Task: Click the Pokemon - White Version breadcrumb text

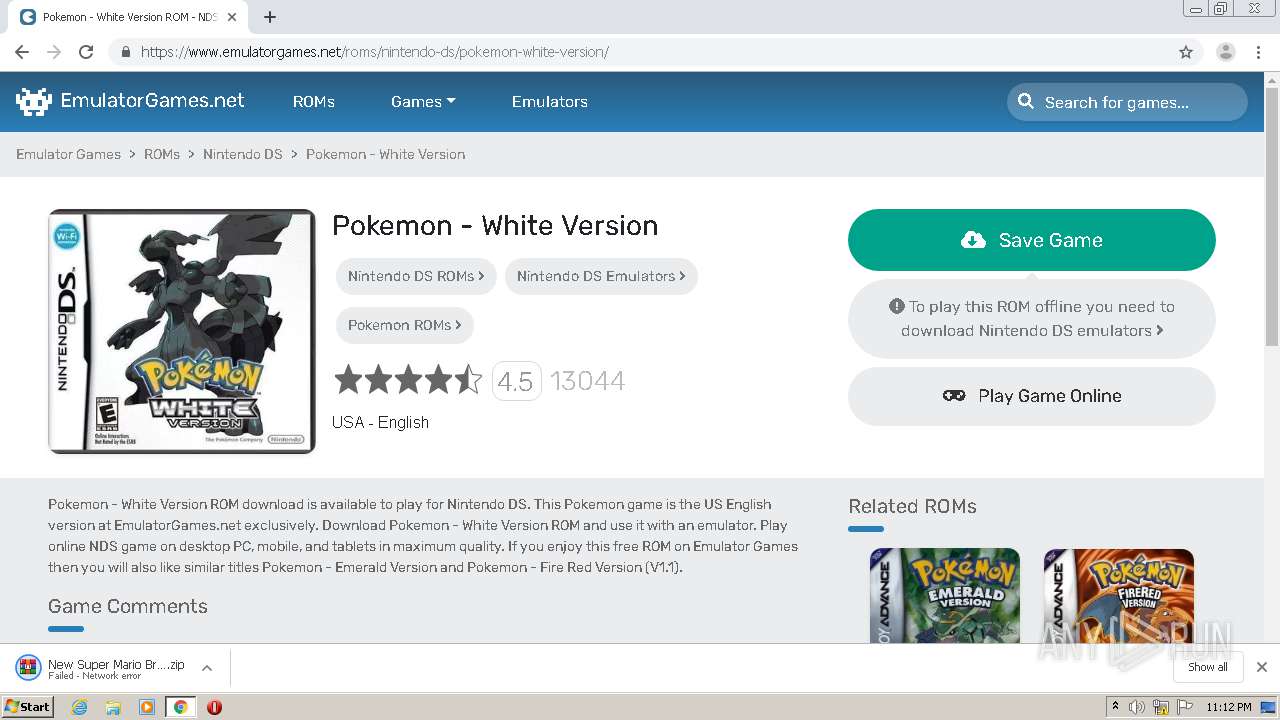Action: pos(385,154)
